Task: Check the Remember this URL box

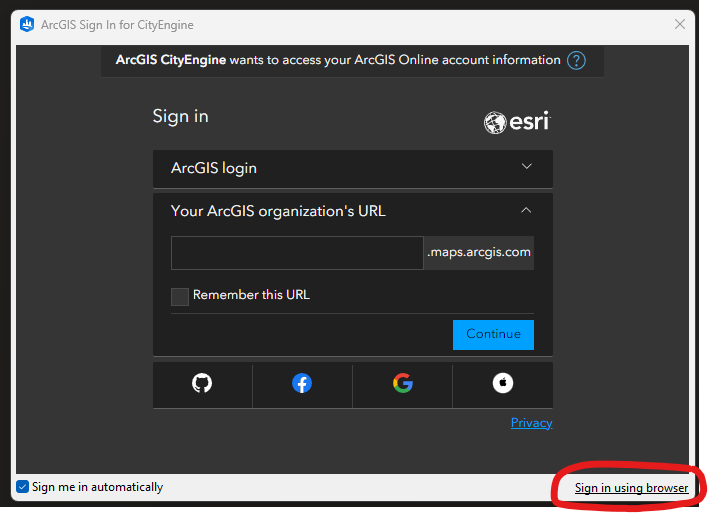Action: (180, 297)
